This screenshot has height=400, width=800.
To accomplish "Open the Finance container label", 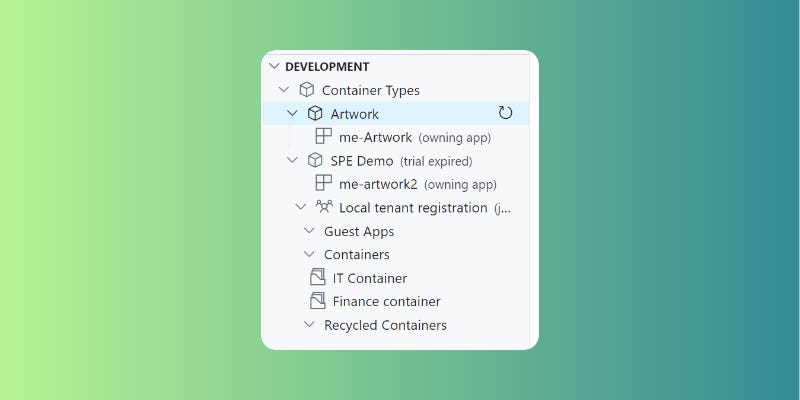I will click(x=387, y=302).
